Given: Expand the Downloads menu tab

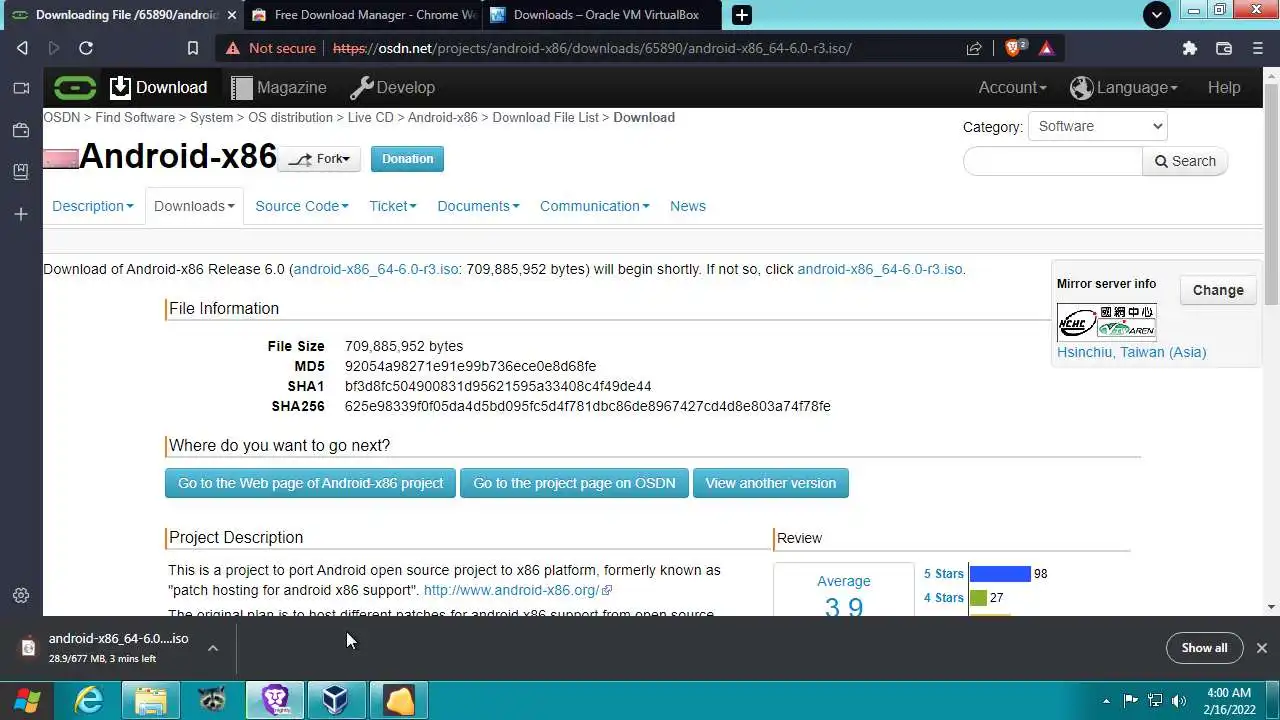Looking at the screenshot, I should (194, 206).
